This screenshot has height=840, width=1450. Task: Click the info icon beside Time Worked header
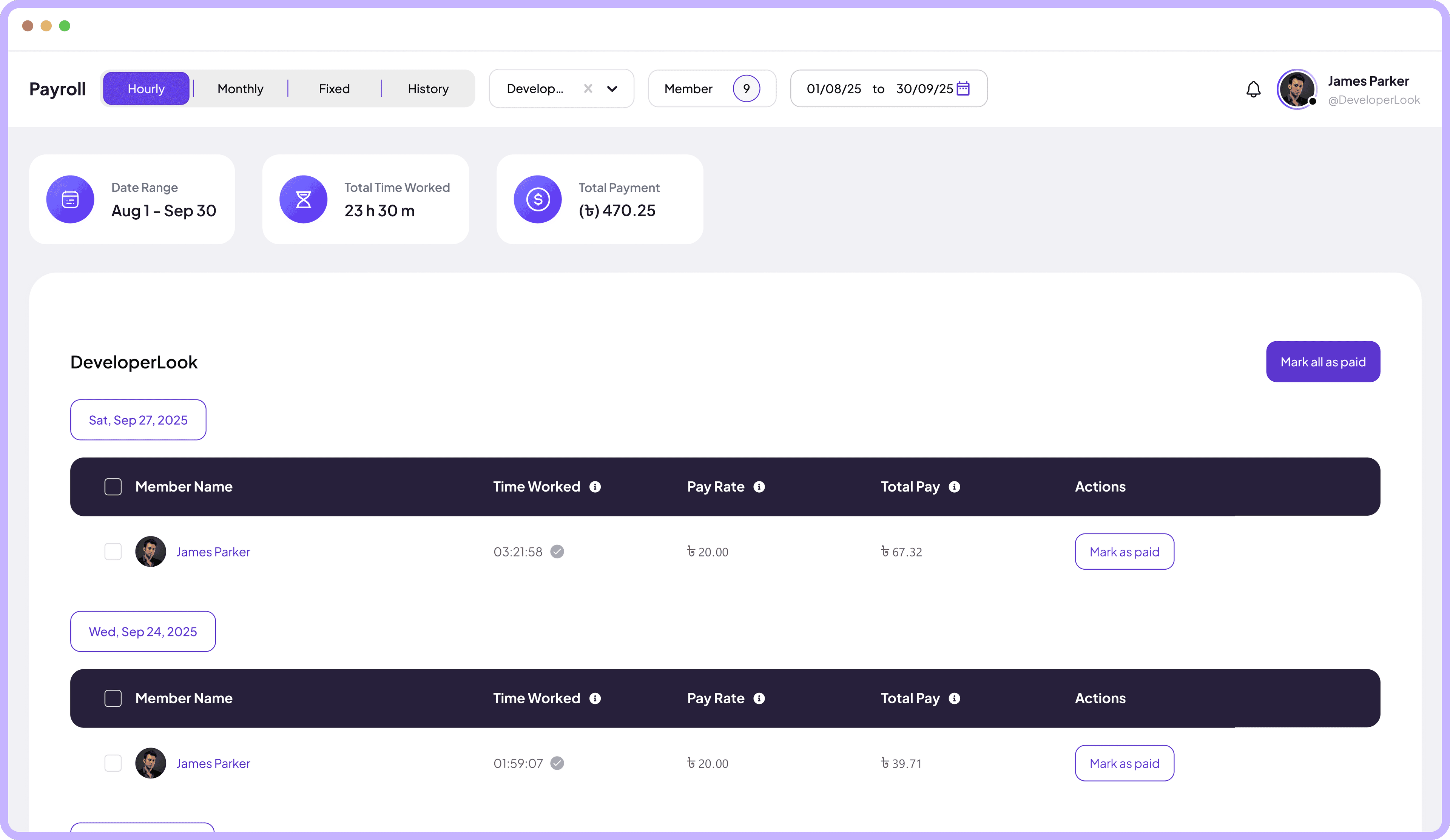tap(595, 487)
